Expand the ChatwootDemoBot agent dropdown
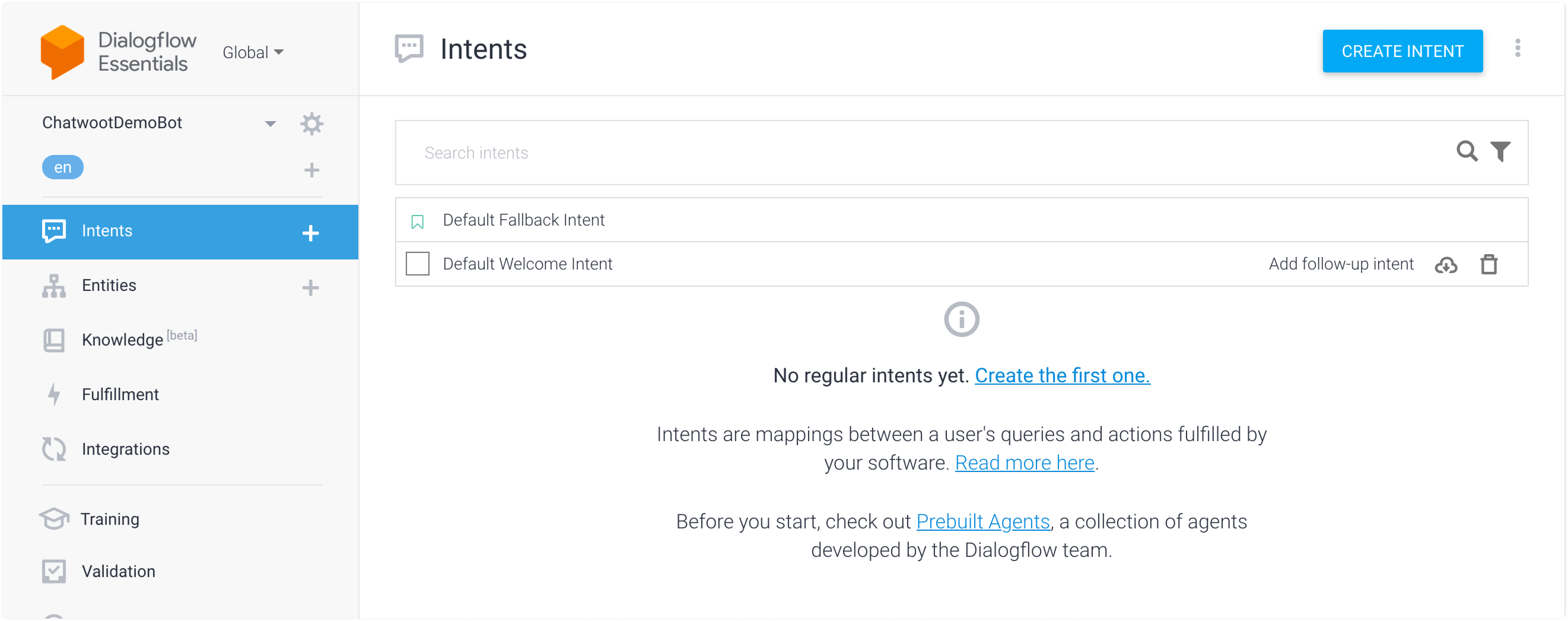Viewport: 1568px width, 621px height. point(270,124)
